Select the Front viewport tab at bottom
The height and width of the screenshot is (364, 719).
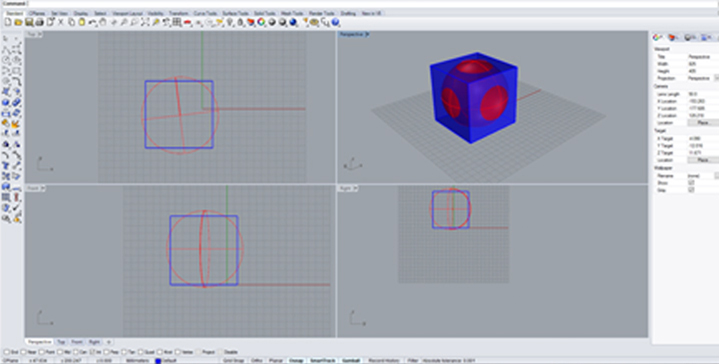(x=77, y=342)
